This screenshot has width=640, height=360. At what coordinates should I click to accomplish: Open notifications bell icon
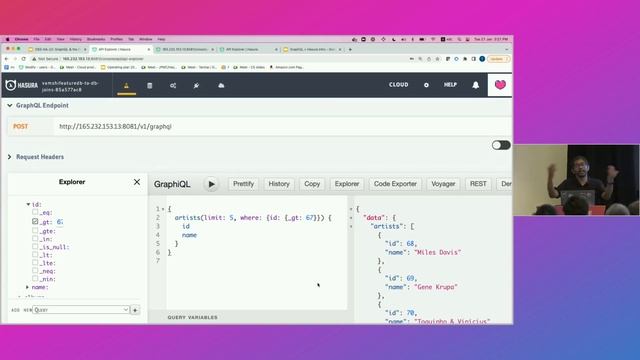(476, 85)
